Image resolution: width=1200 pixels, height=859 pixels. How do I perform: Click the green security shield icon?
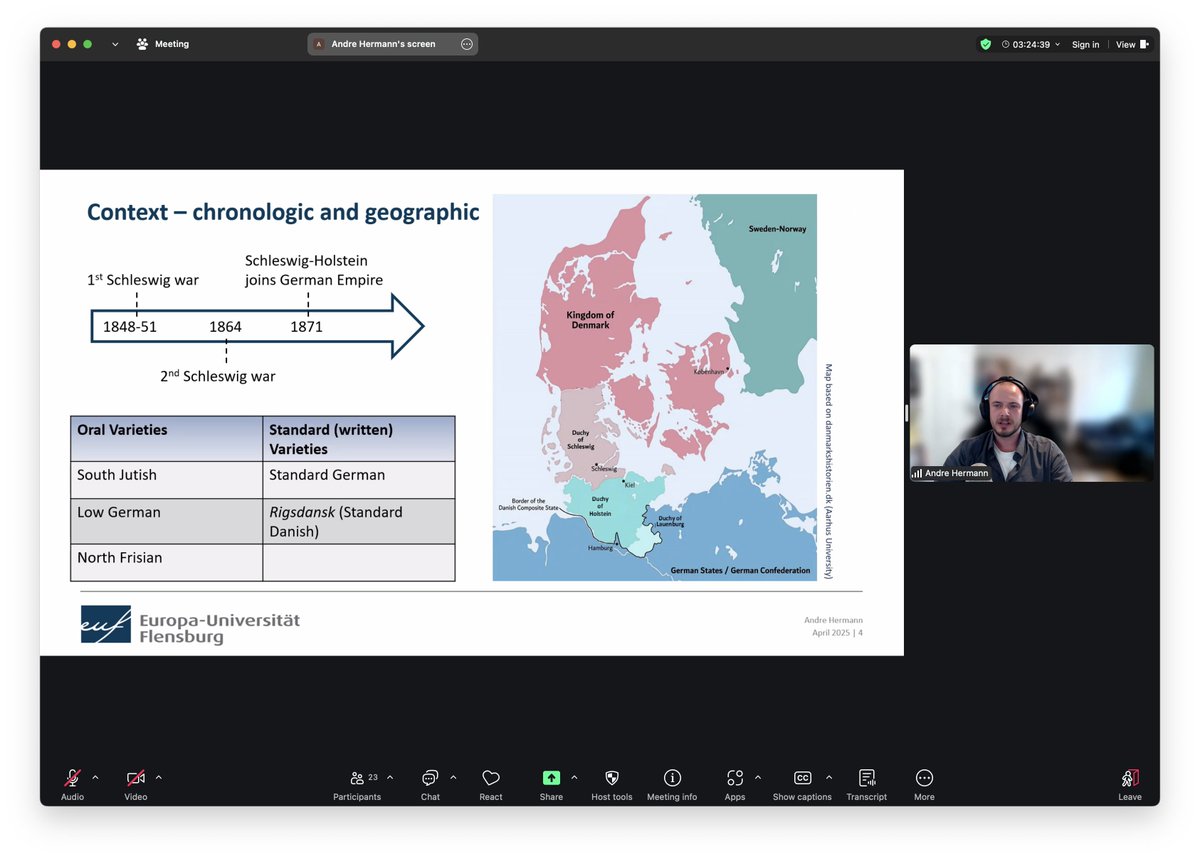[985, 44]
